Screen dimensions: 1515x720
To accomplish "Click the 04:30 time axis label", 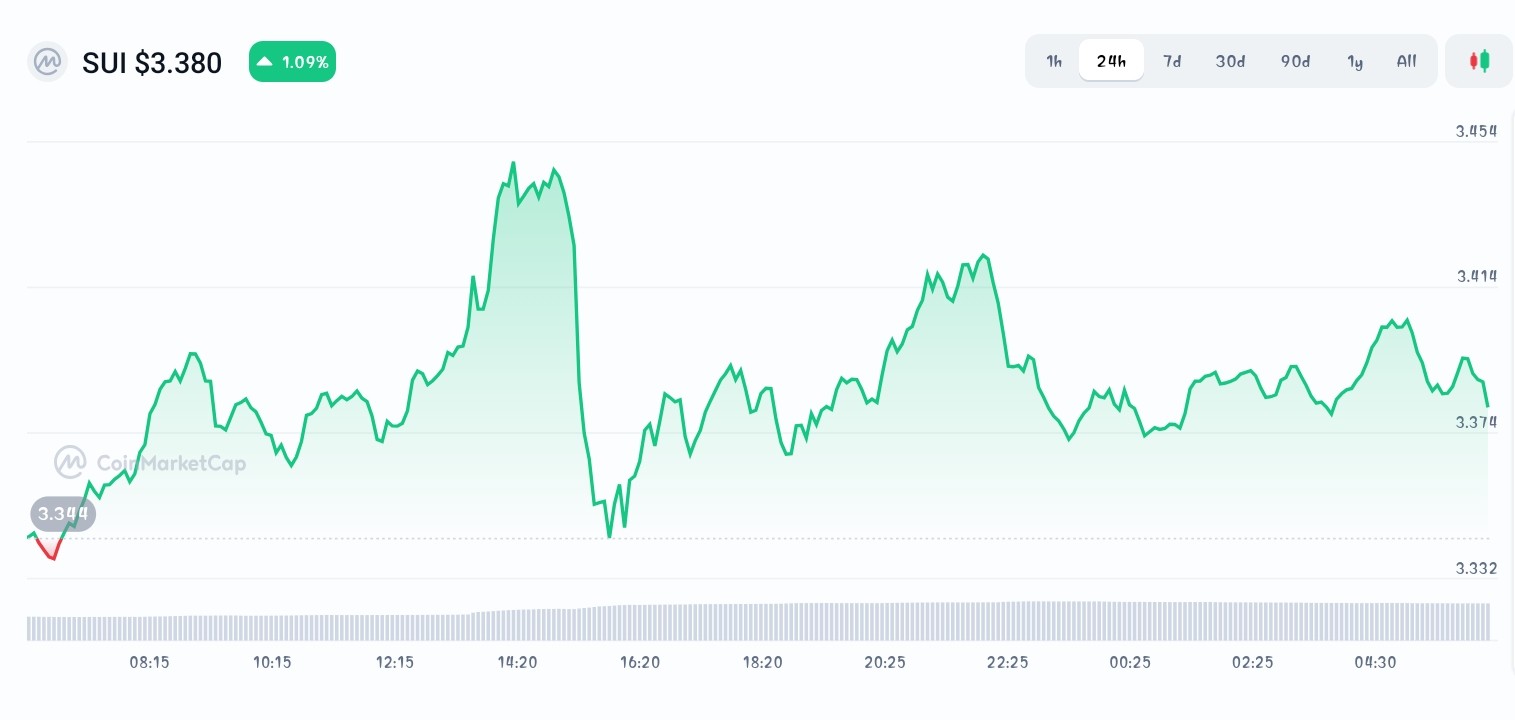I will pyautogui.click(x=1376, y=662).
